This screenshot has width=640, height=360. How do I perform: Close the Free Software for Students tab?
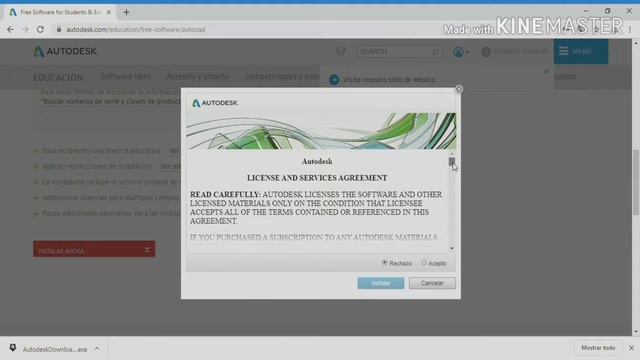pos(109,12)
